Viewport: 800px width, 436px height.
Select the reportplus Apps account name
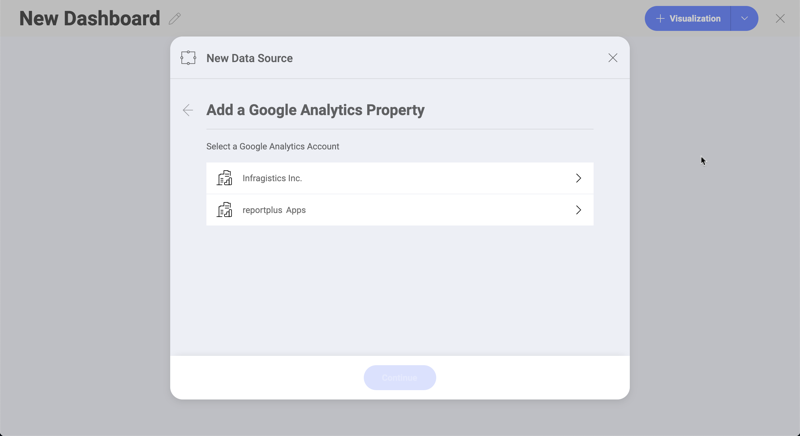pos(274,210)
